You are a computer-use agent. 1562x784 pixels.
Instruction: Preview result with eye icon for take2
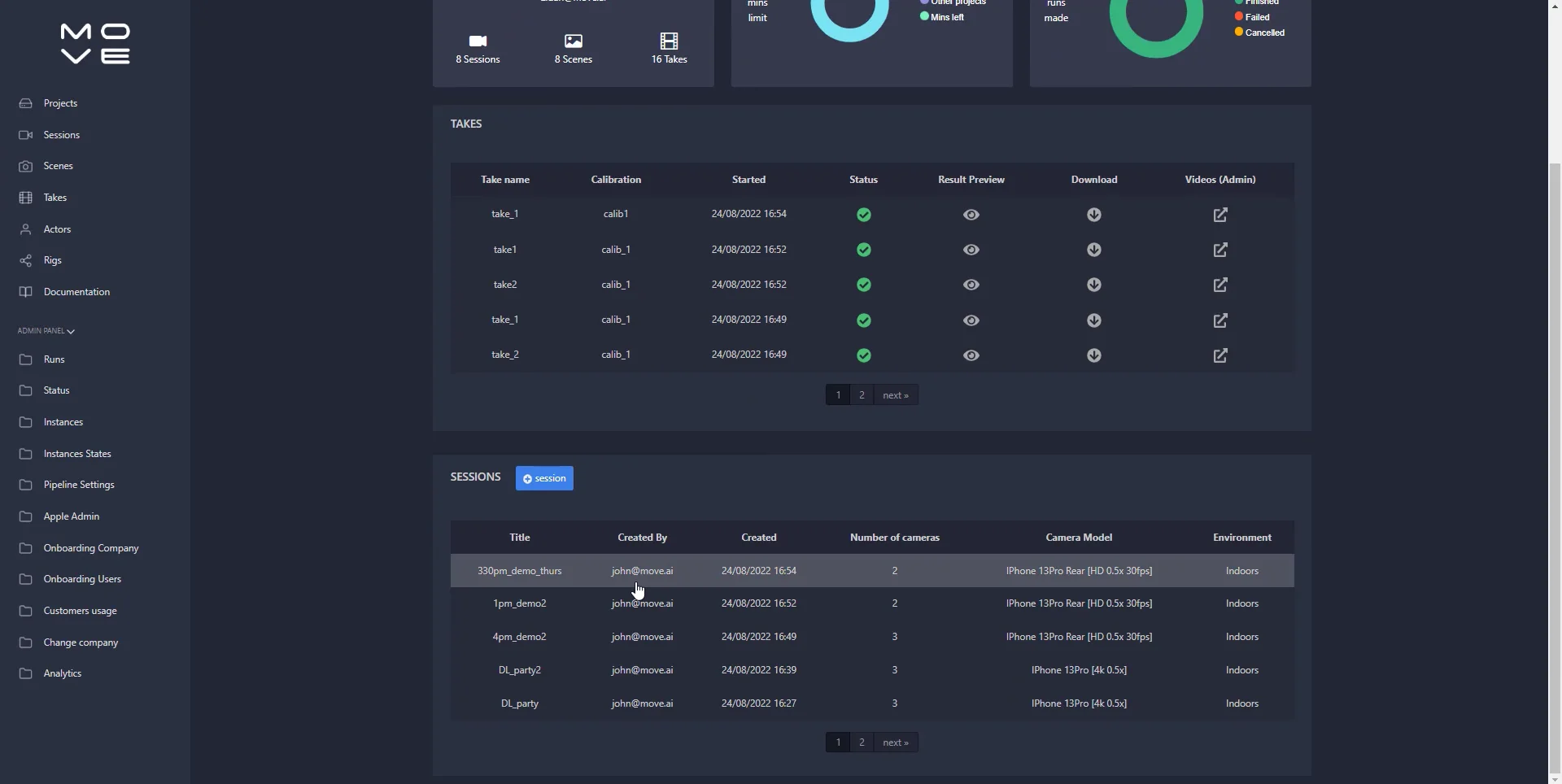(971, 285)
